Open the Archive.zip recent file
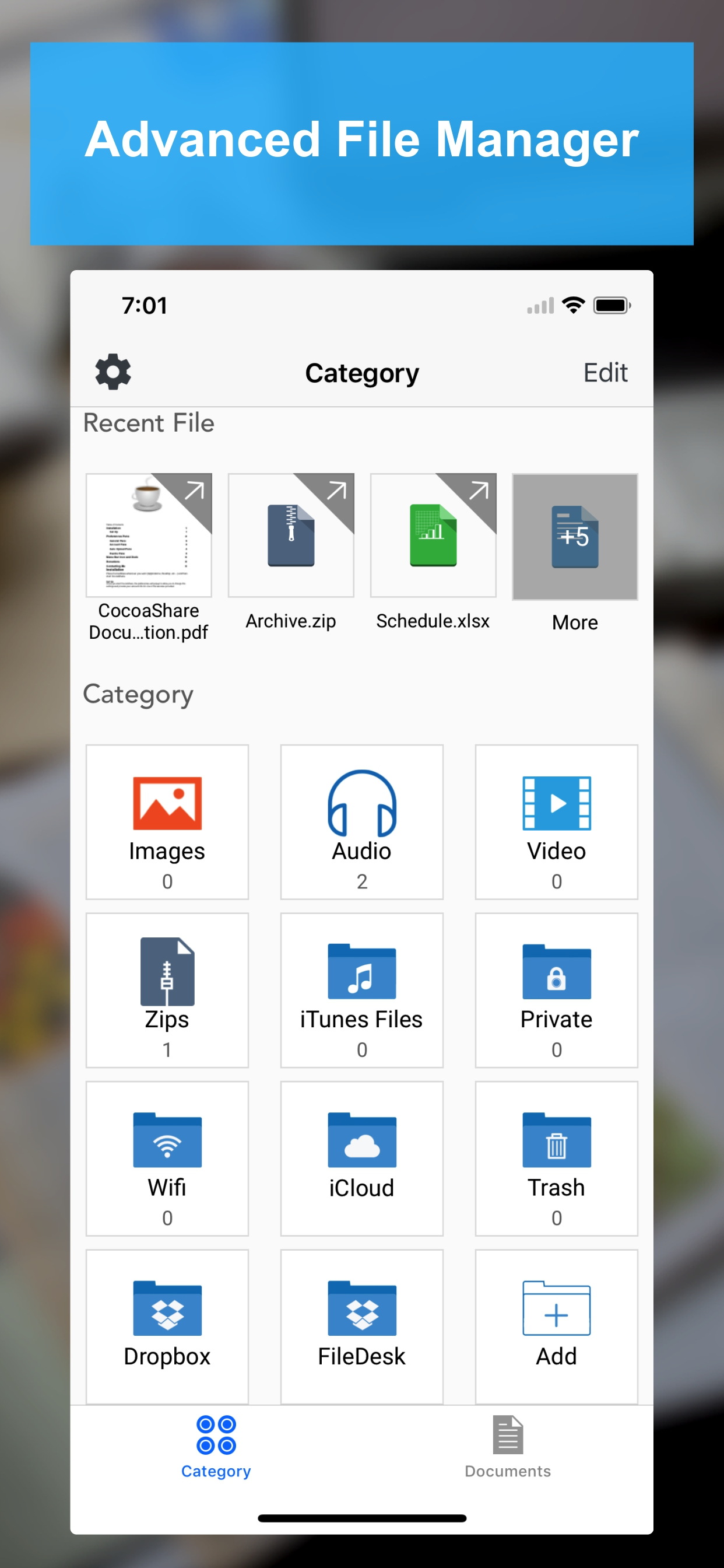This screenshot has width=724, height=1568. pos(291,535)
